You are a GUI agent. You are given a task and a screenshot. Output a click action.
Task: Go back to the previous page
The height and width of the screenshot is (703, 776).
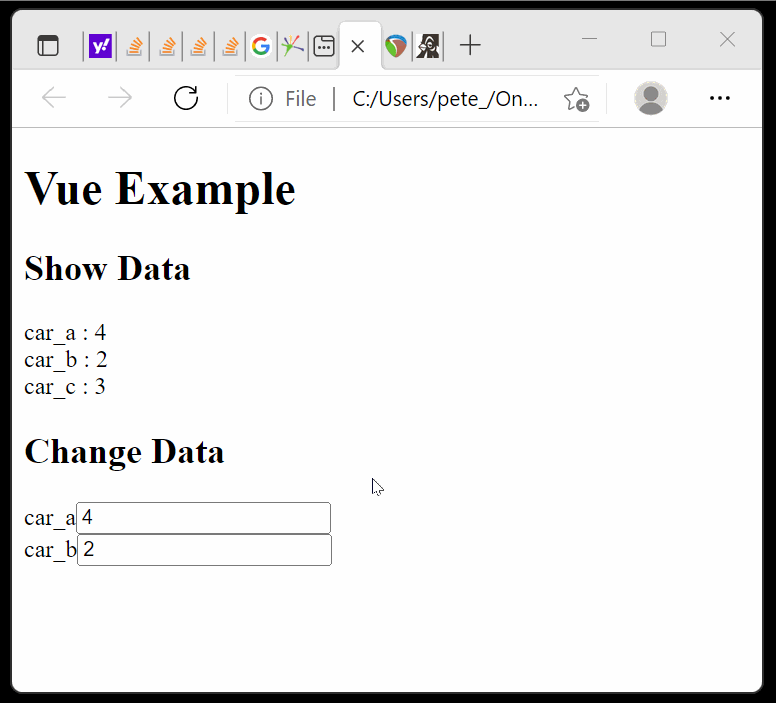[53, 98]
